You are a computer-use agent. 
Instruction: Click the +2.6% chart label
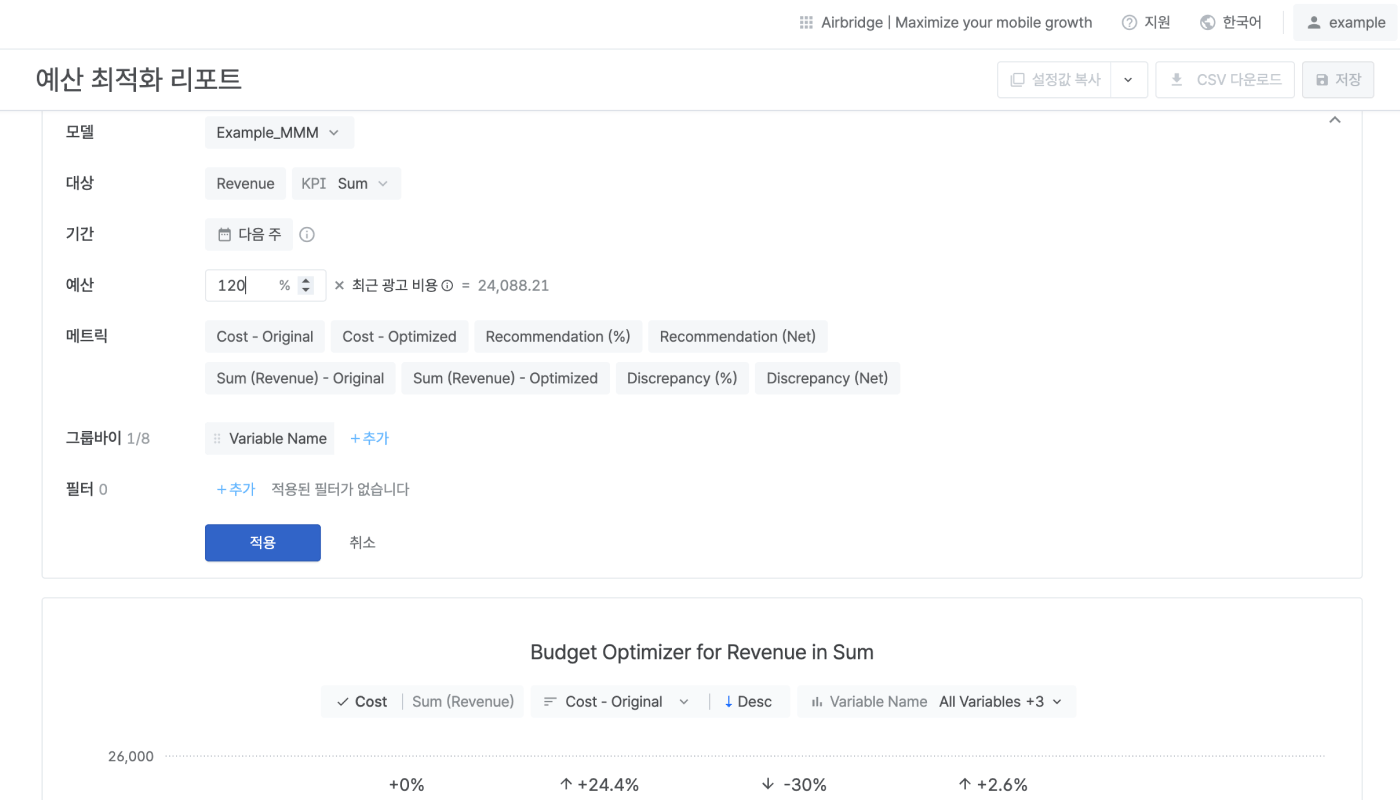(x=993, y=785)
